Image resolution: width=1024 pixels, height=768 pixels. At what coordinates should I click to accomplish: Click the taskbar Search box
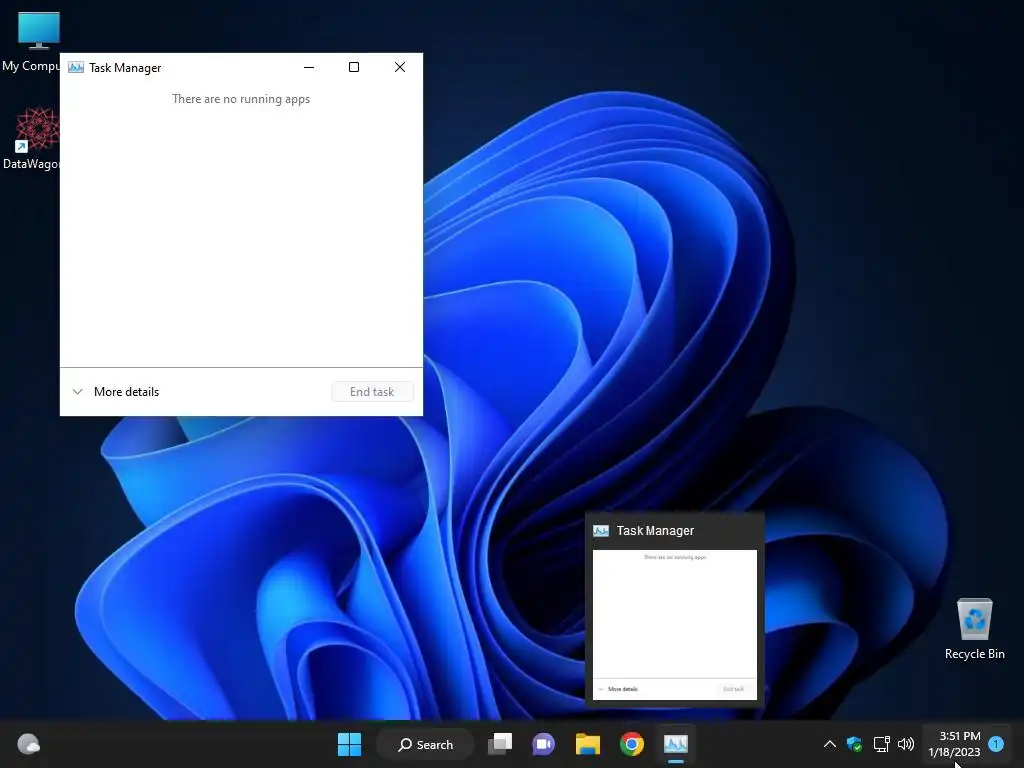[425, 744]
